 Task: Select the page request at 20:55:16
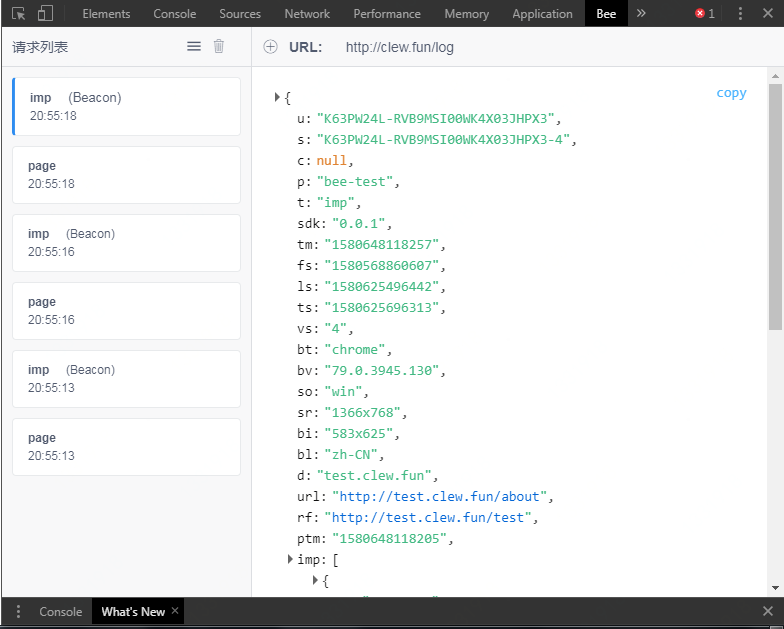coord(126,310)
